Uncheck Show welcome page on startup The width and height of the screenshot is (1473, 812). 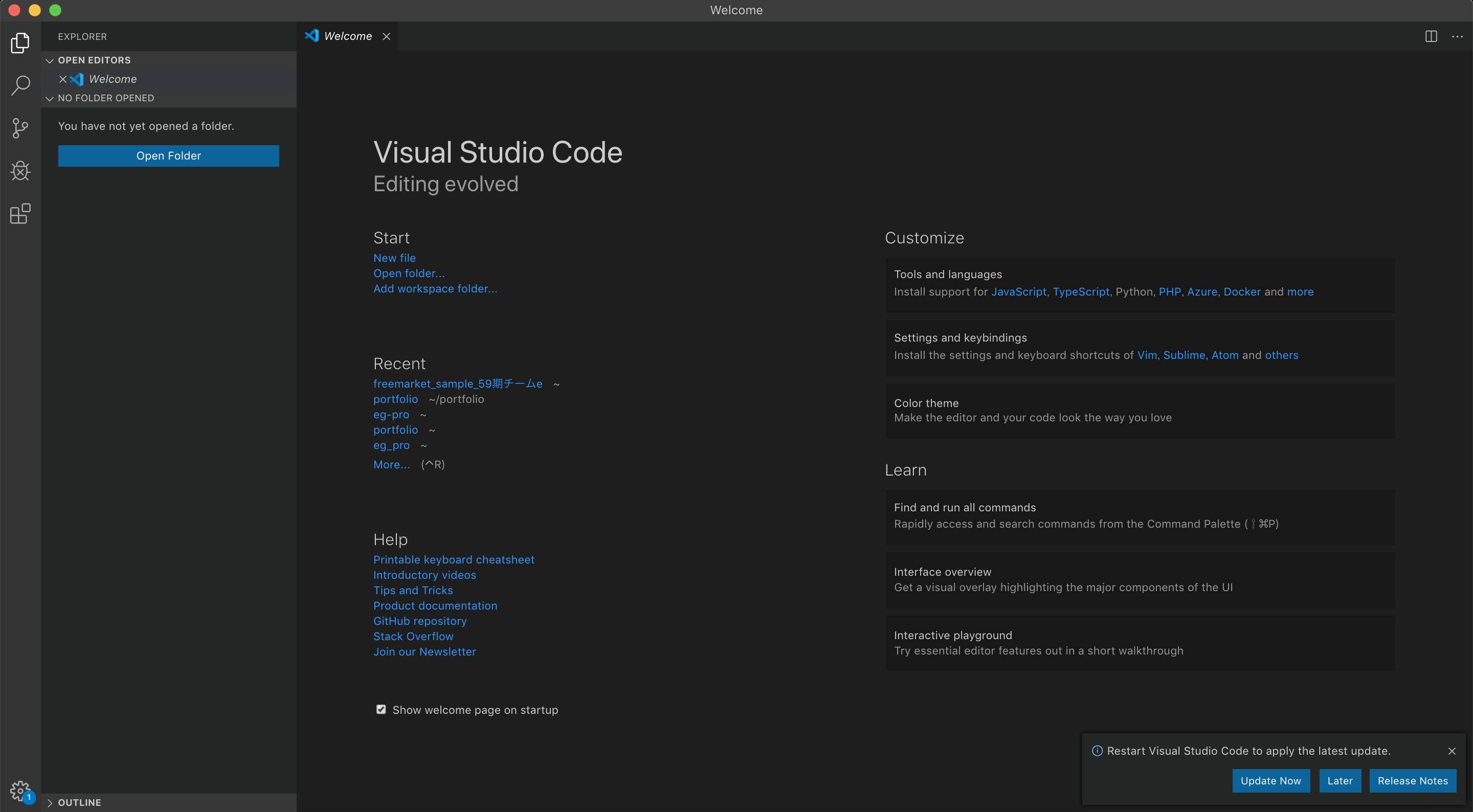click(381, 710)
